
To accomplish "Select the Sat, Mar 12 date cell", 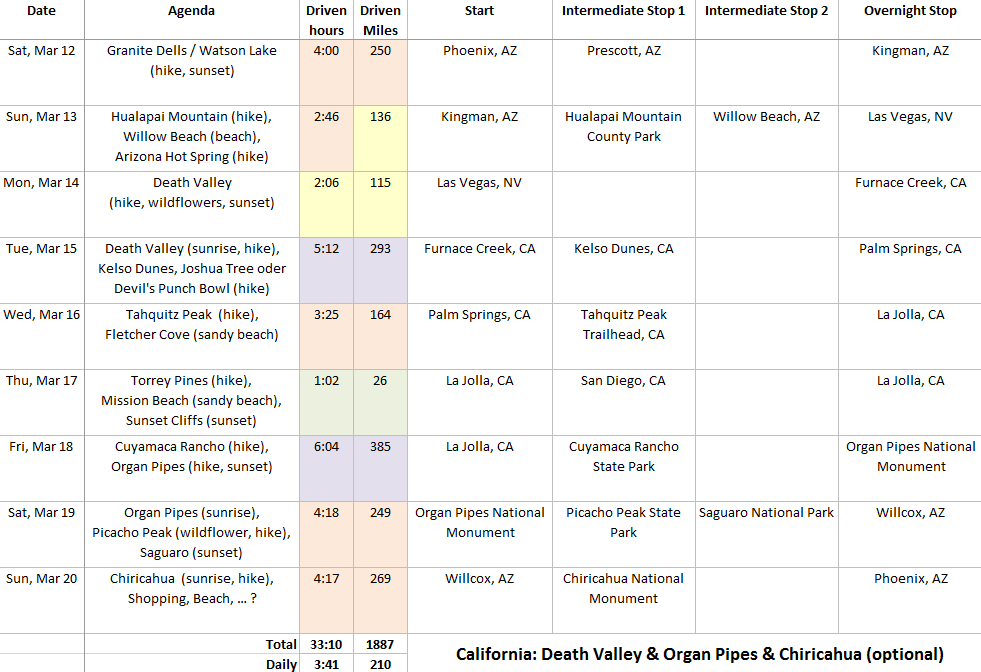I will [41, 51].
